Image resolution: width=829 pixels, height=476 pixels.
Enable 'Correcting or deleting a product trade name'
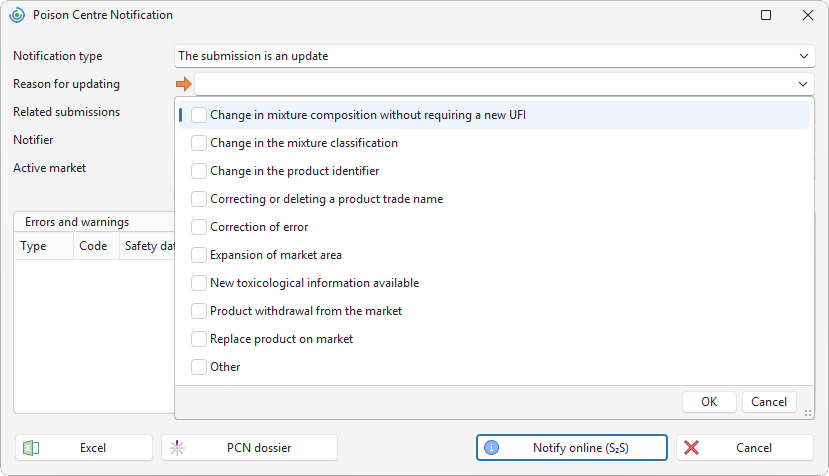[x=199, y=199]
